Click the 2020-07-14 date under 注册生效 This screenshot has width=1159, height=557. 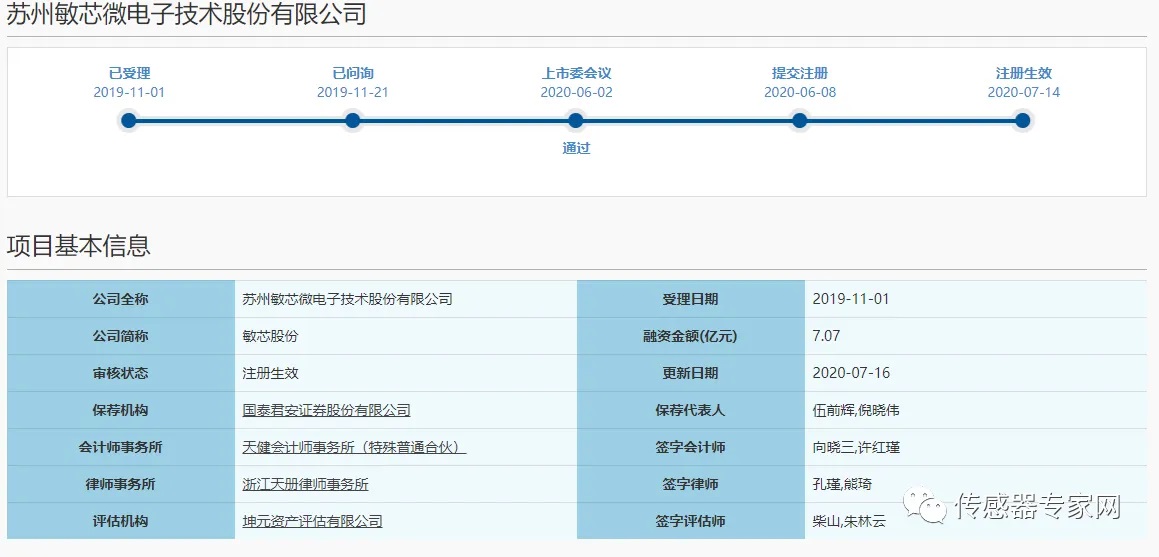coord(1023,92)
